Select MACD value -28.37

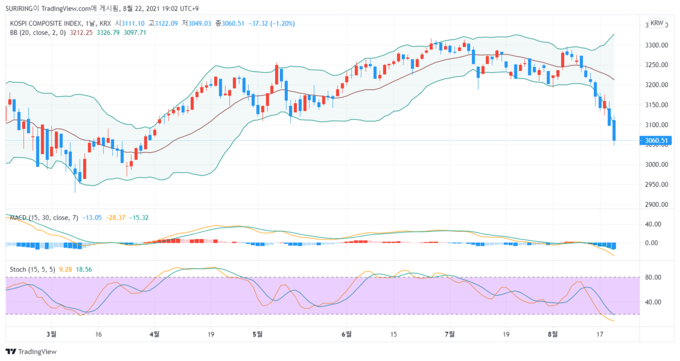pyautogui.click(x=116, y=218)
